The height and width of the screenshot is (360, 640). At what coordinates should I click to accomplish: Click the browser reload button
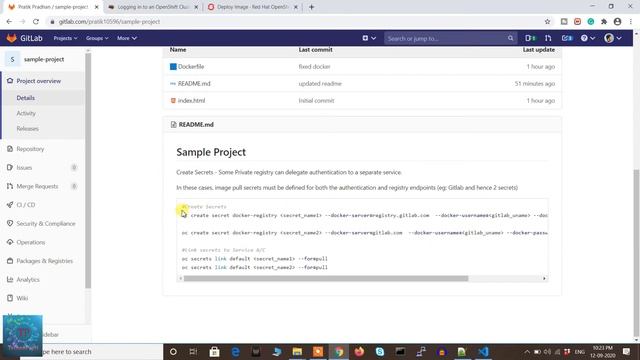tap(36, 22)
